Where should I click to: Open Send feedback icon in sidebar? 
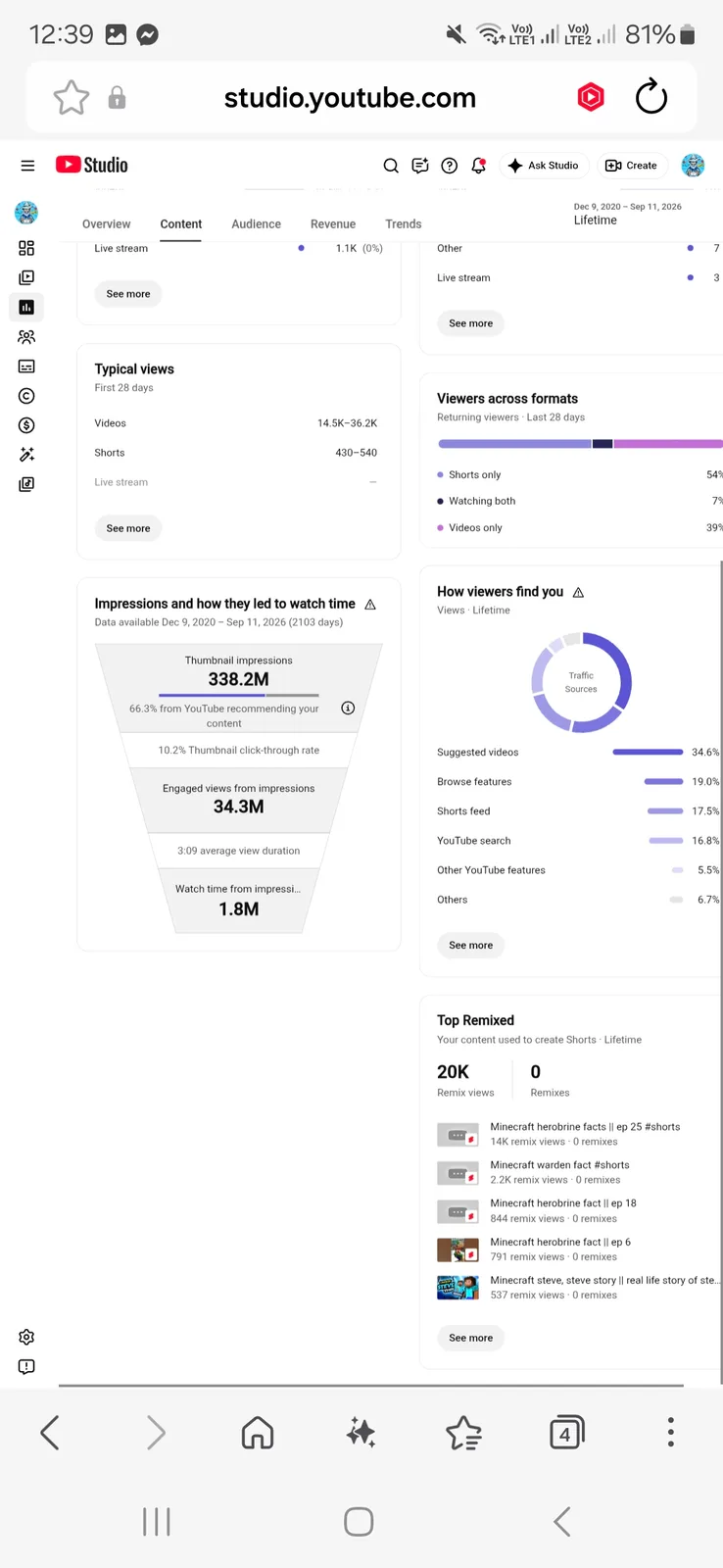point(26,1366)
